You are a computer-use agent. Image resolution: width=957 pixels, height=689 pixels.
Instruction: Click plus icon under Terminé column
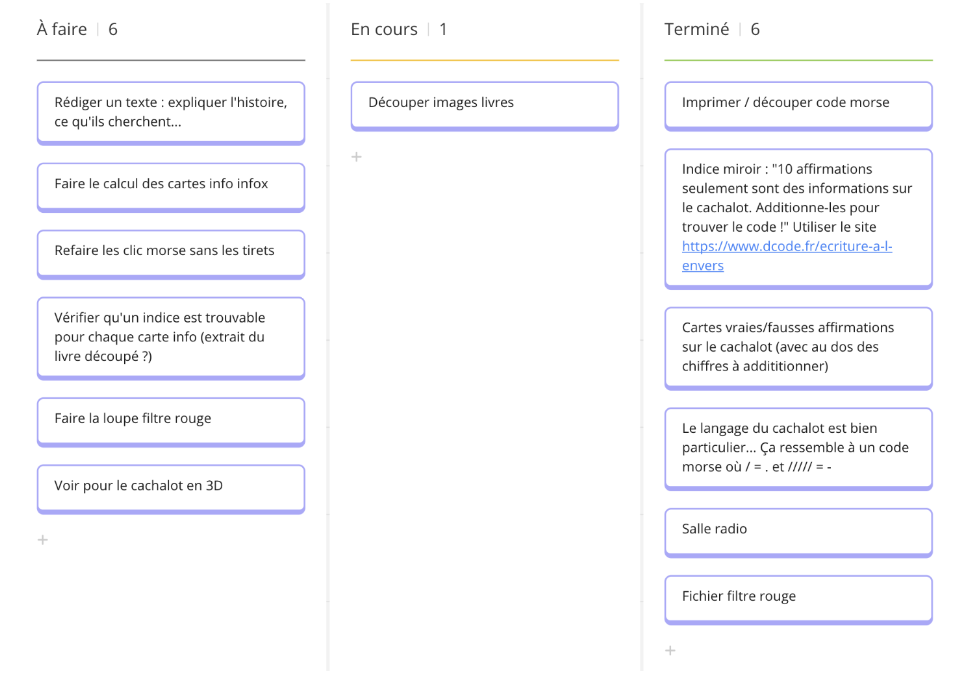click(670, 651)
